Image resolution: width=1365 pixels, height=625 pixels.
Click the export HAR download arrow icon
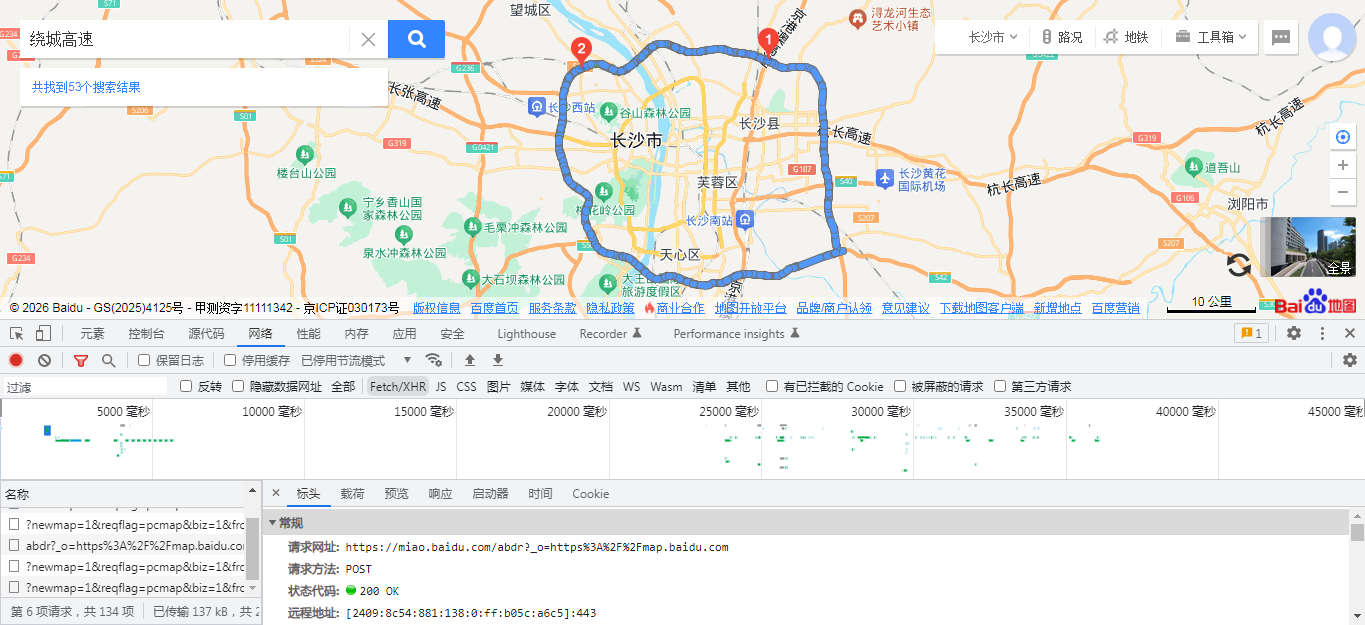pyautogui.click(x=498, y=360)
